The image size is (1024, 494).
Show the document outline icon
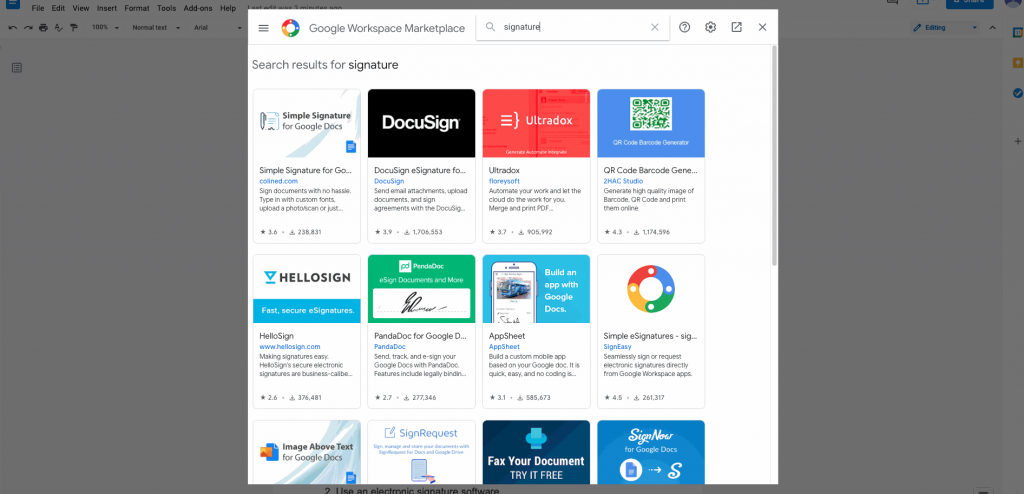tap(17, 67)
